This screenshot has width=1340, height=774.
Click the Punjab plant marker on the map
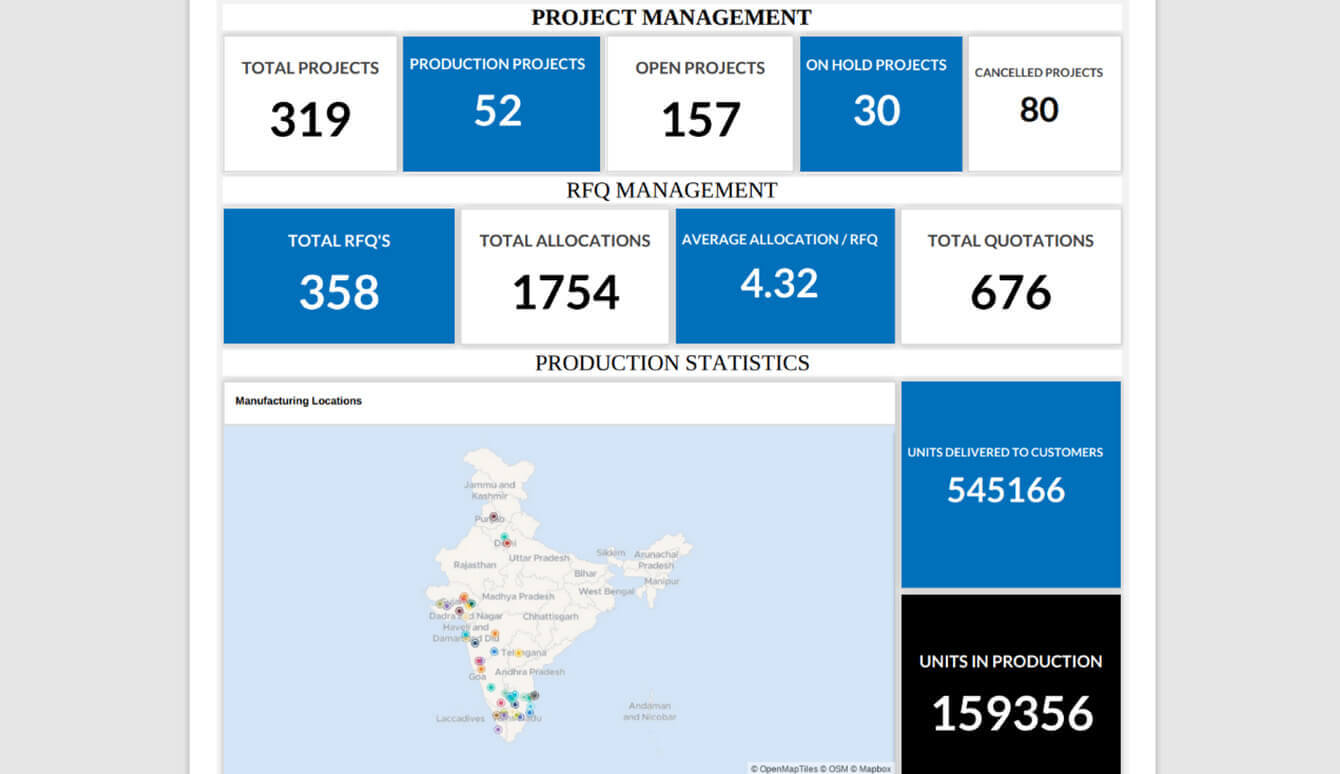[x=493, y=515]
